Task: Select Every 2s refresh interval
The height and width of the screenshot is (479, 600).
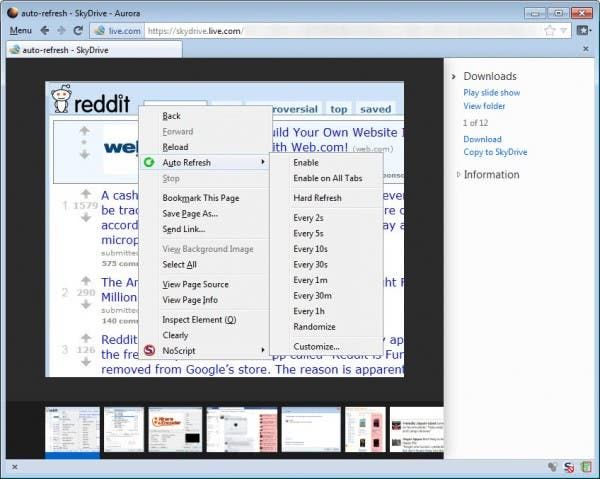Action: coord(308,218)
